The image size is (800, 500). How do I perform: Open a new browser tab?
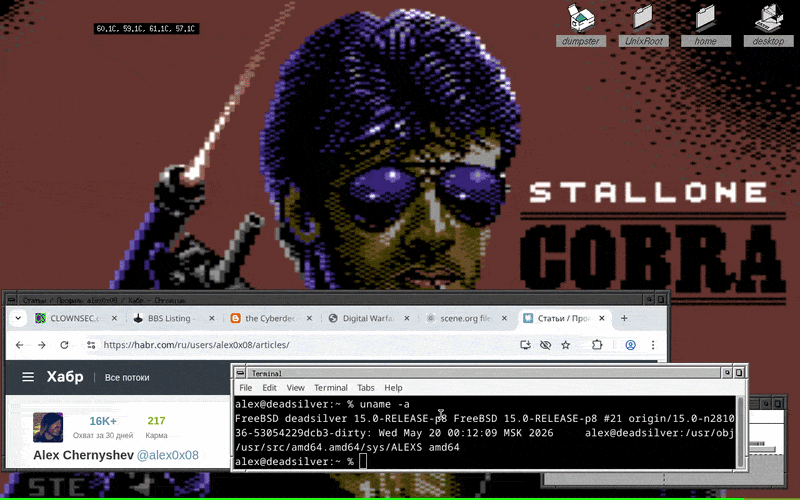(x=624, y=318)
